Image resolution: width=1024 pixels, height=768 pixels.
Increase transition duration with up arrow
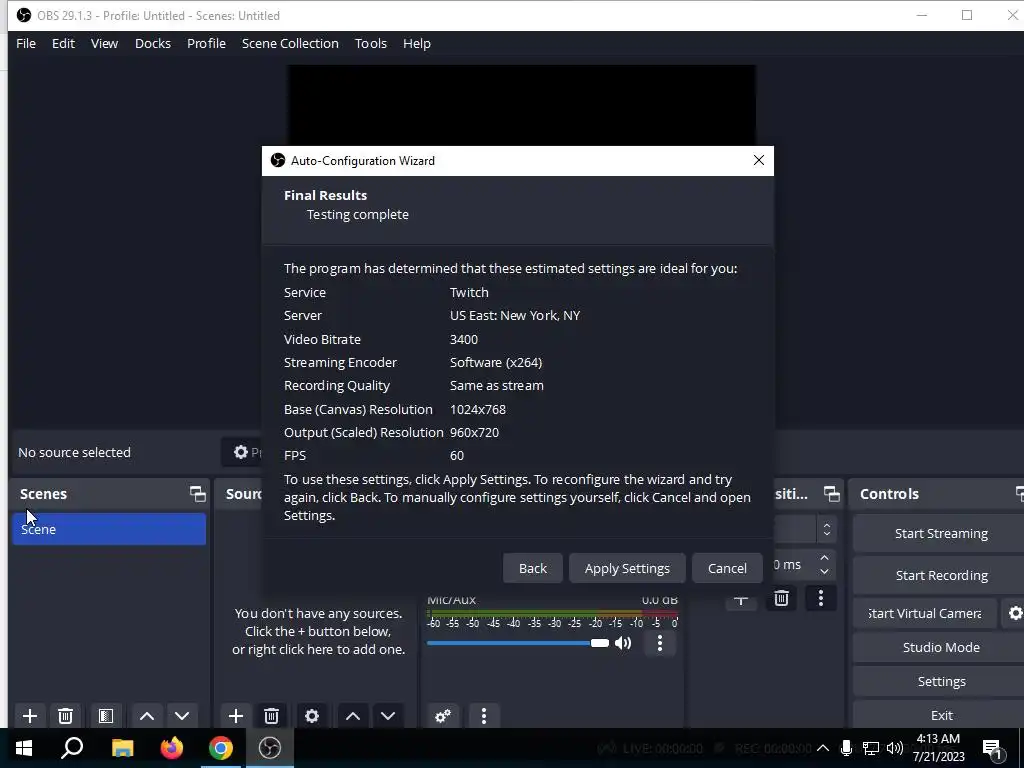pos(824,558)
